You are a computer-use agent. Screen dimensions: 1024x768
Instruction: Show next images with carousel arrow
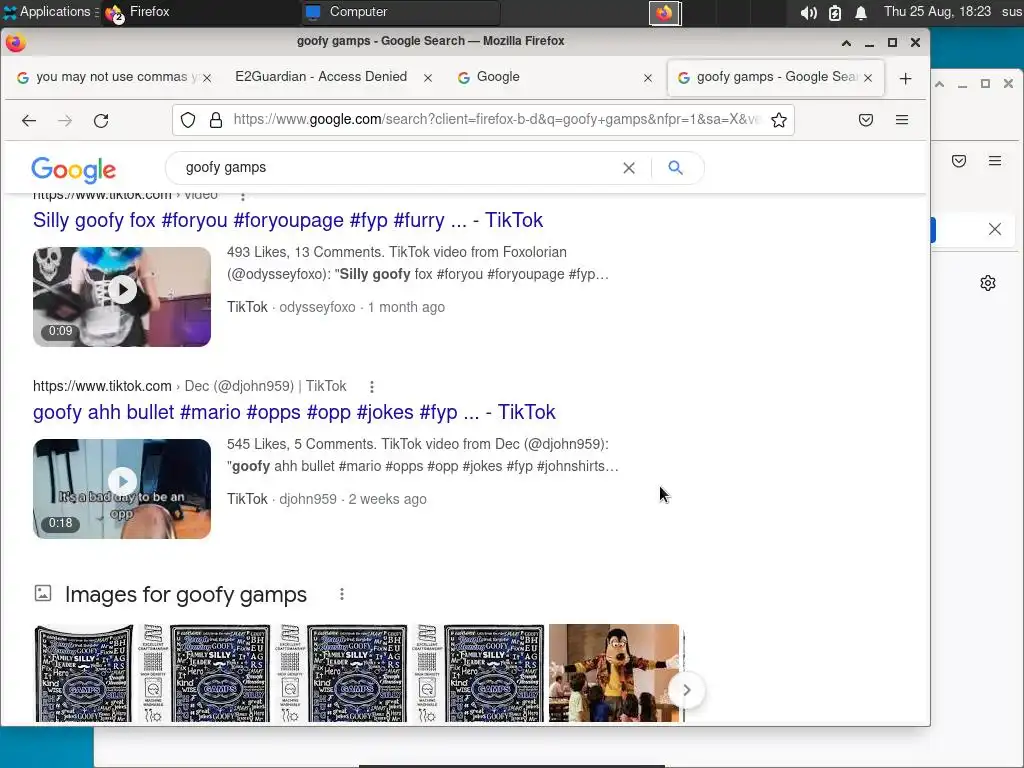click(x=686, y=690)
